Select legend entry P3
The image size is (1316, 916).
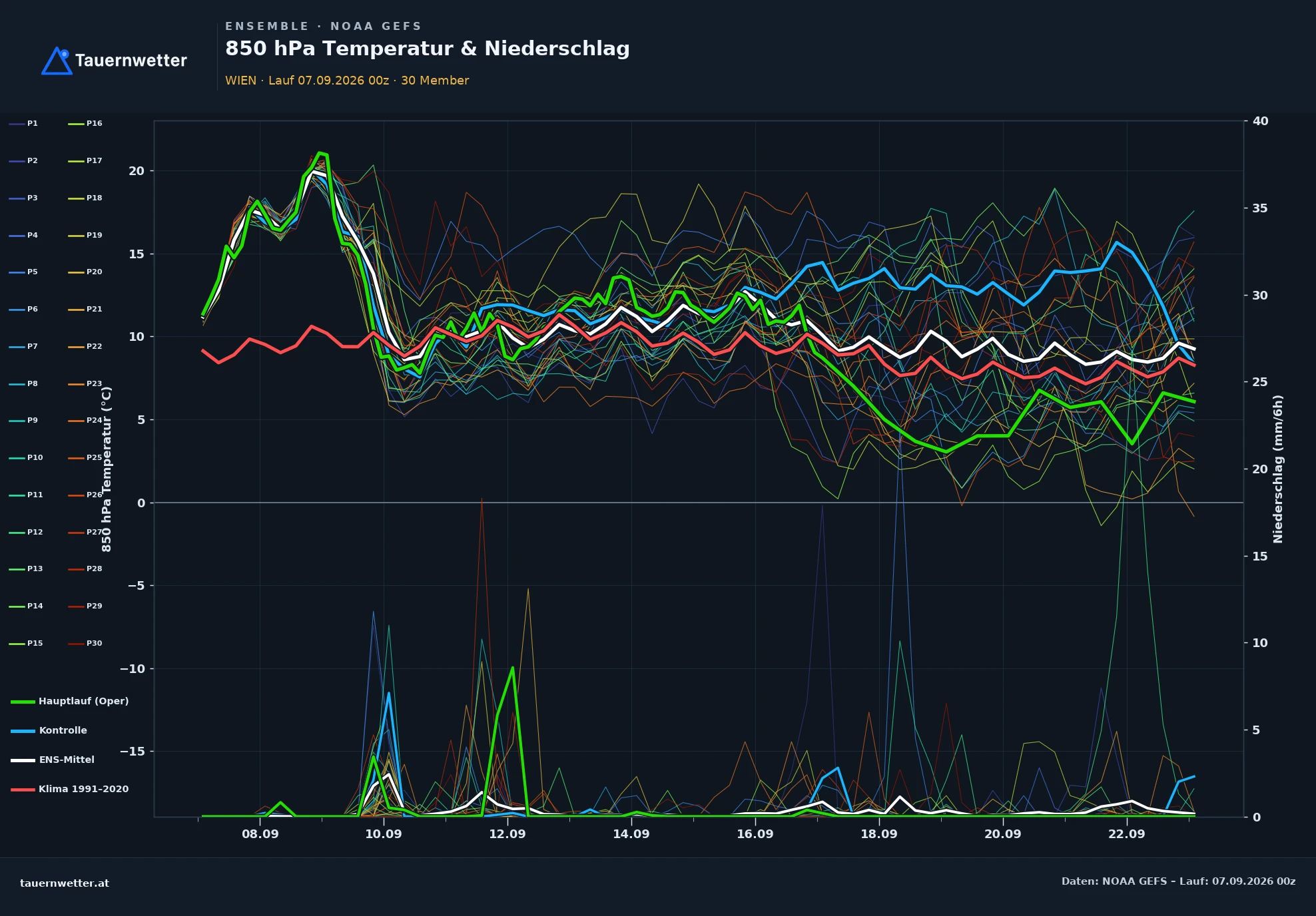coord(23,198)
